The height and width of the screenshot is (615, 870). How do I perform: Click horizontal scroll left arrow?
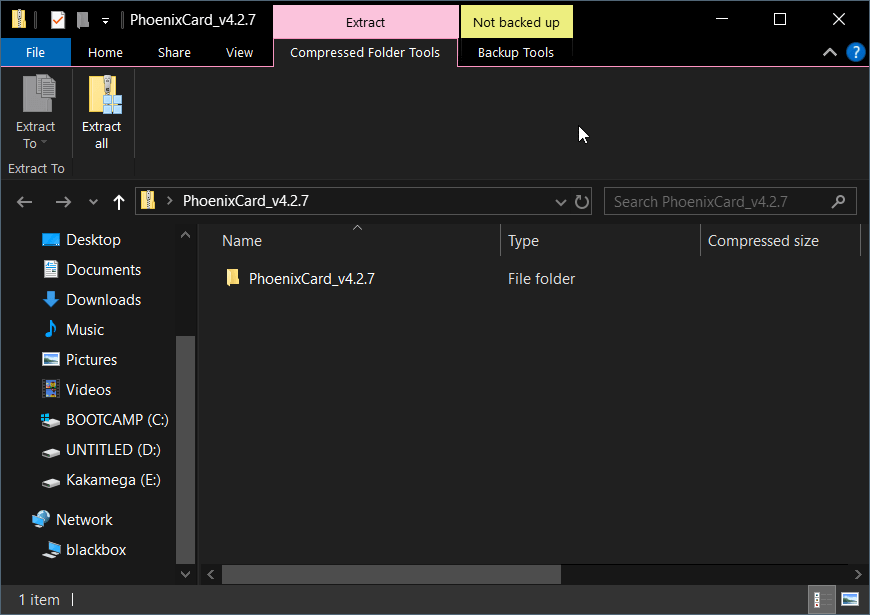(211, 574)
